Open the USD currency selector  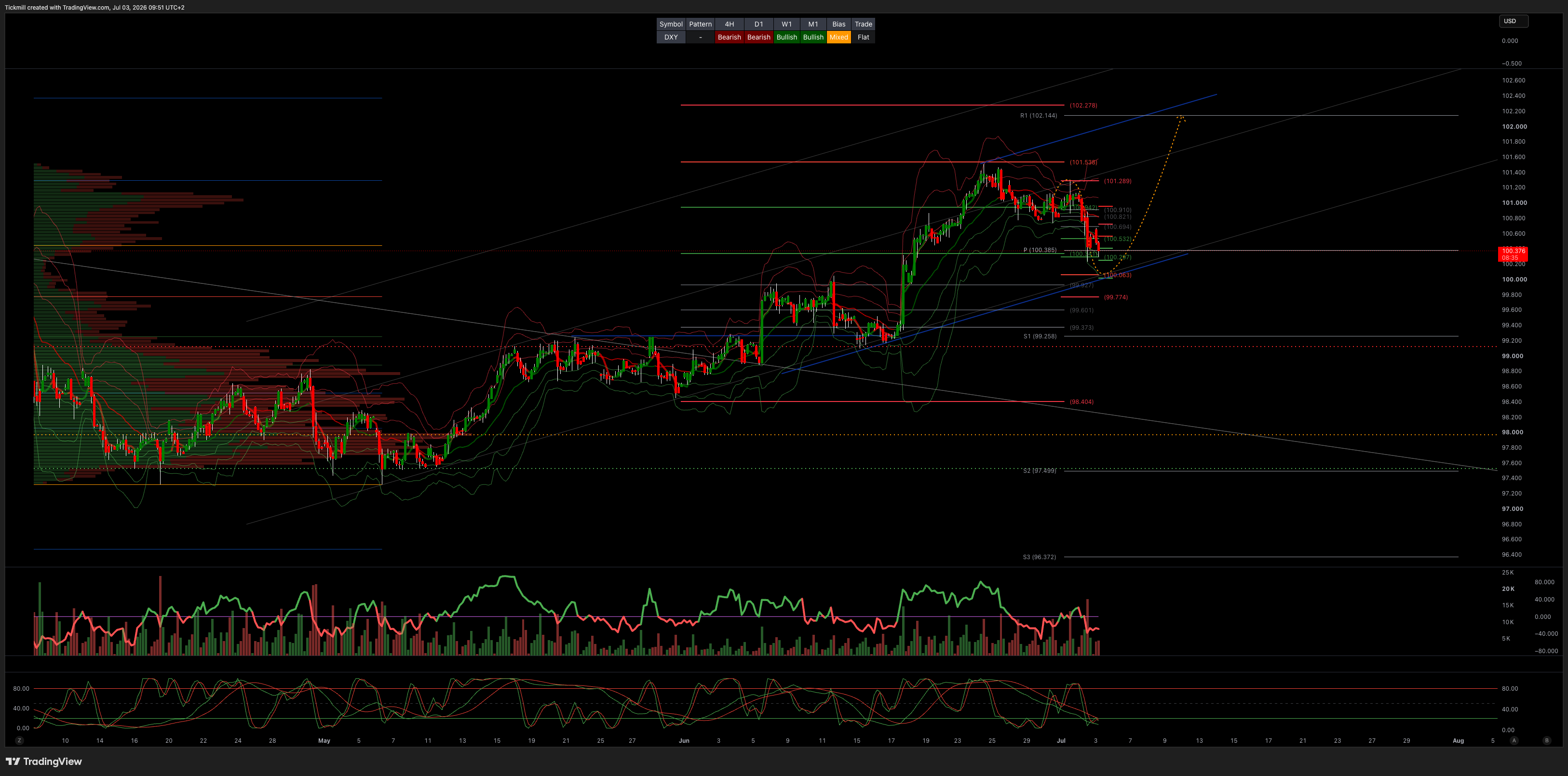(x=1513, y=21)
